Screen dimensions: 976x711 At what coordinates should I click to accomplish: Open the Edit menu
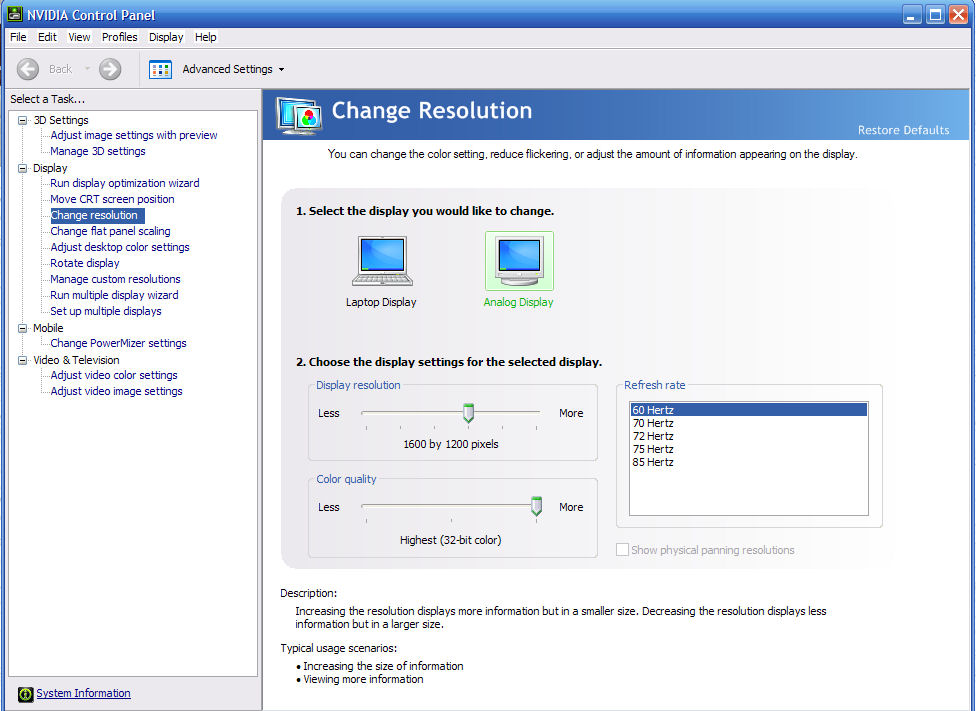point(47,37)
